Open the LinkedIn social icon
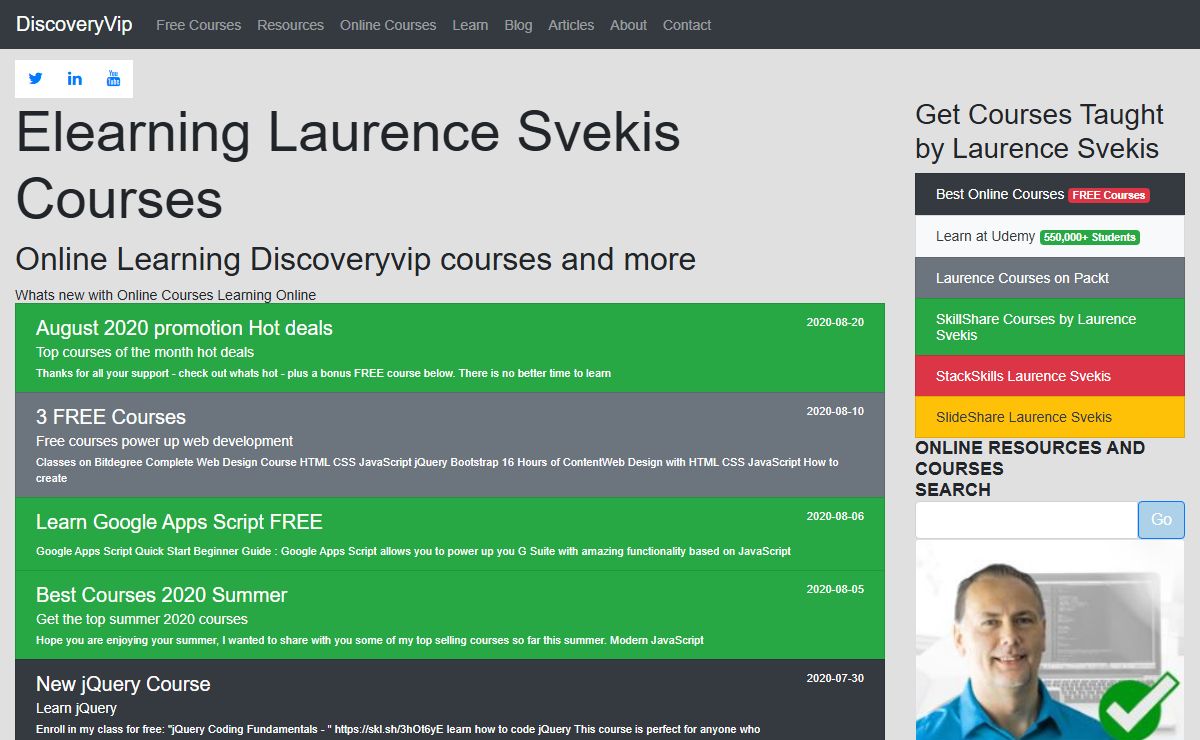Image resolution: width=1200 pixels, height=740 pixels. coord(75,79)
